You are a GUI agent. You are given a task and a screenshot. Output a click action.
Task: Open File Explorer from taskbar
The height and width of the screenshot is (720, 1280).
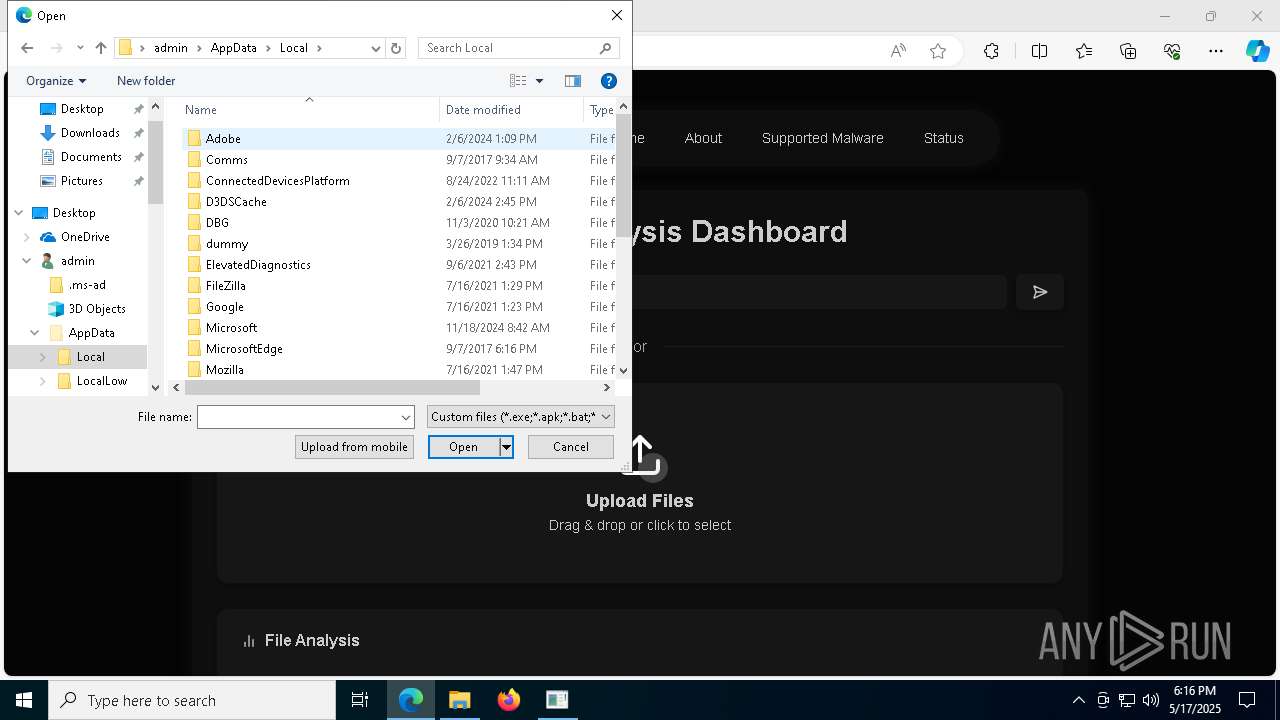click(459, 700)
